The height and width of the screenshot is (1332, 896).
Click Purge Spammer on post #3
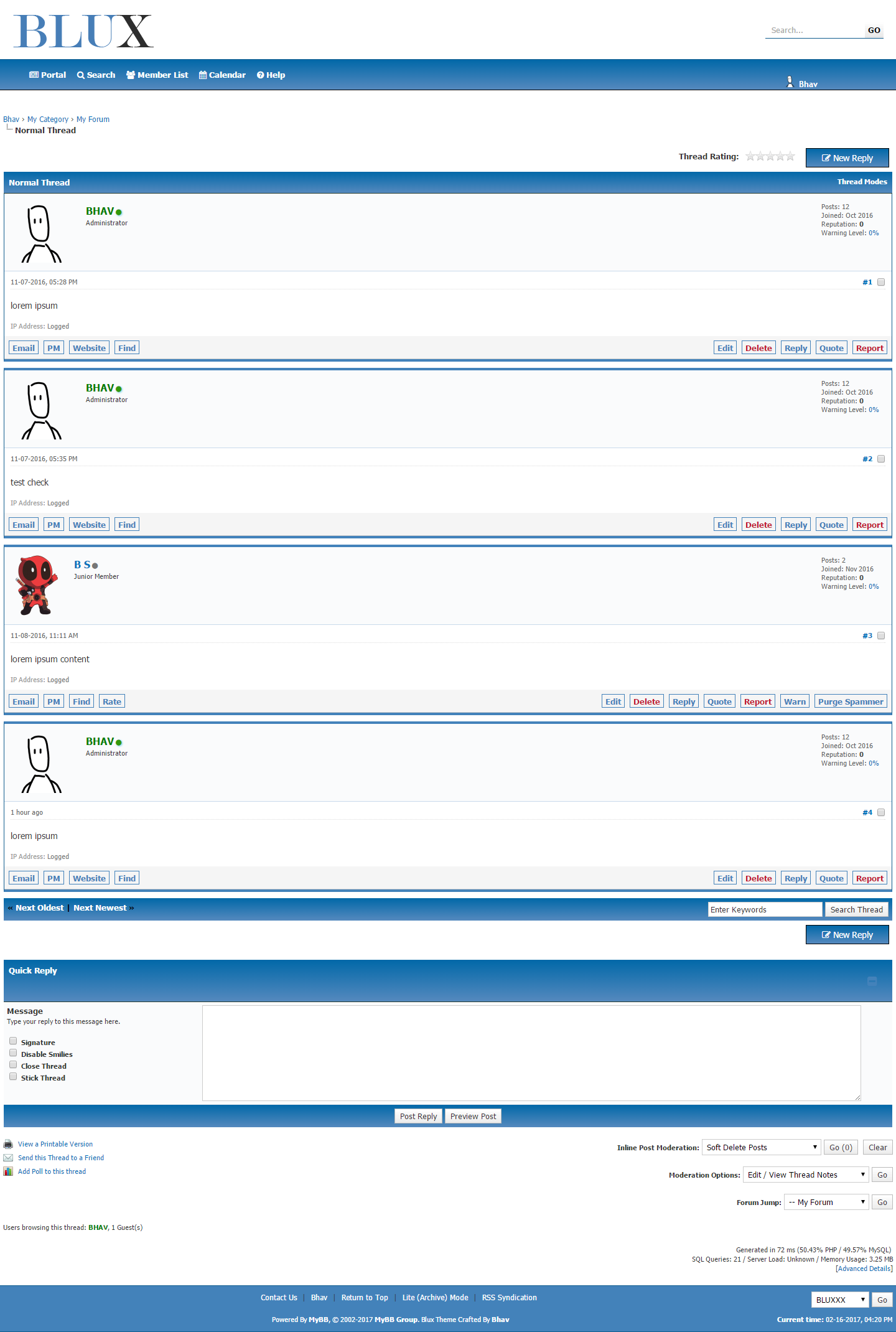pyautogui.click(x=851, y=701)
